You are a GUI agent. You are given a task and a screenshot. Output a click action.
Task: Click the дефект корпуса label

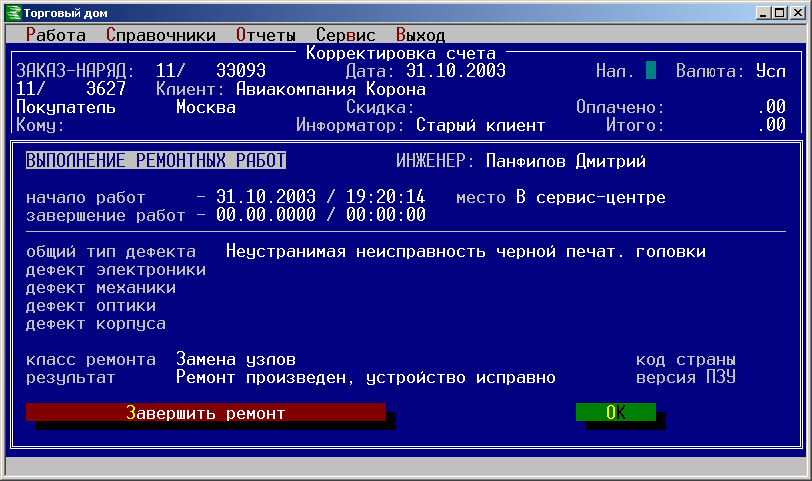point(96,324)
